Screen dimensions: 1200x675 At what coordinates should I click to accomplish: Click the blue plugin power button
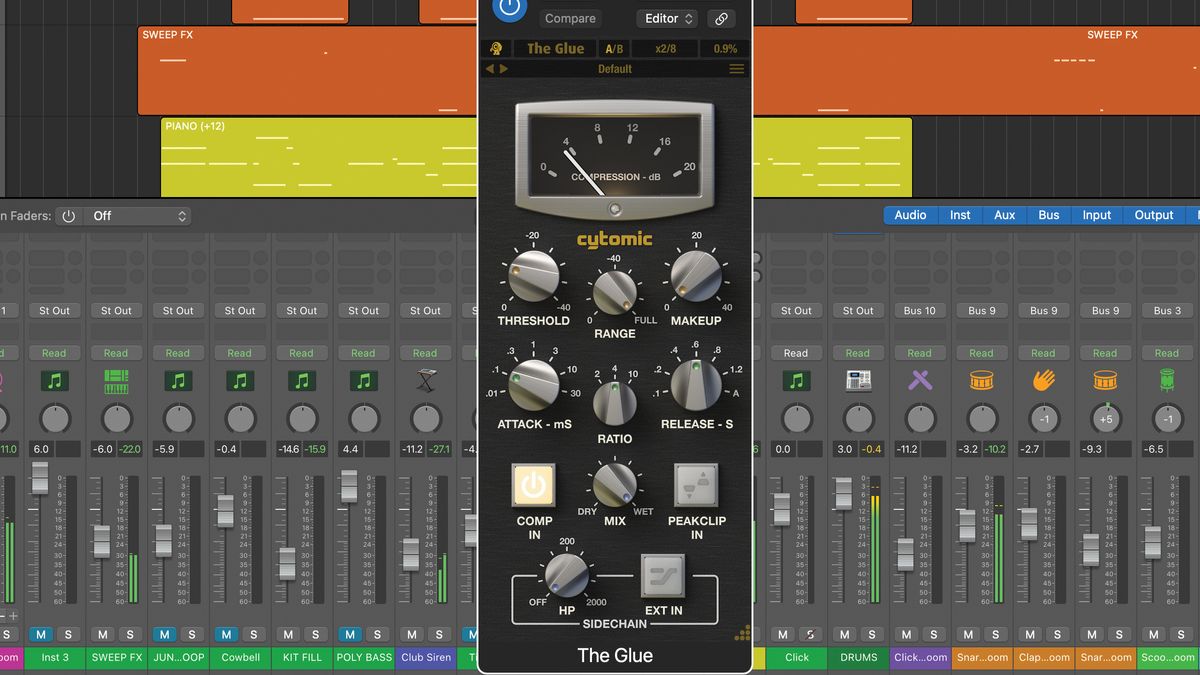(510, 8)
